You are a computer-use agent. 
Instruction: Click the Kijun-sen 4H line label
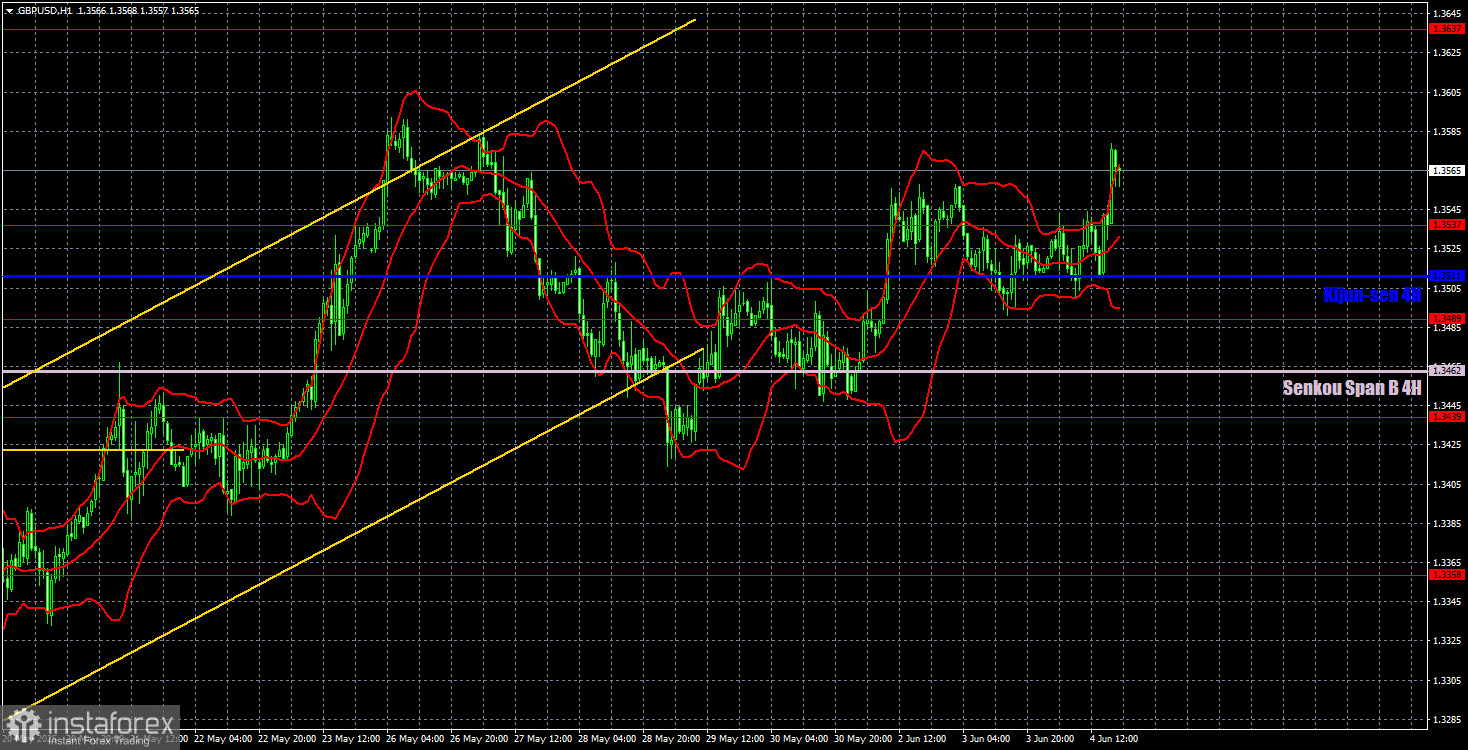point(1371,295)
